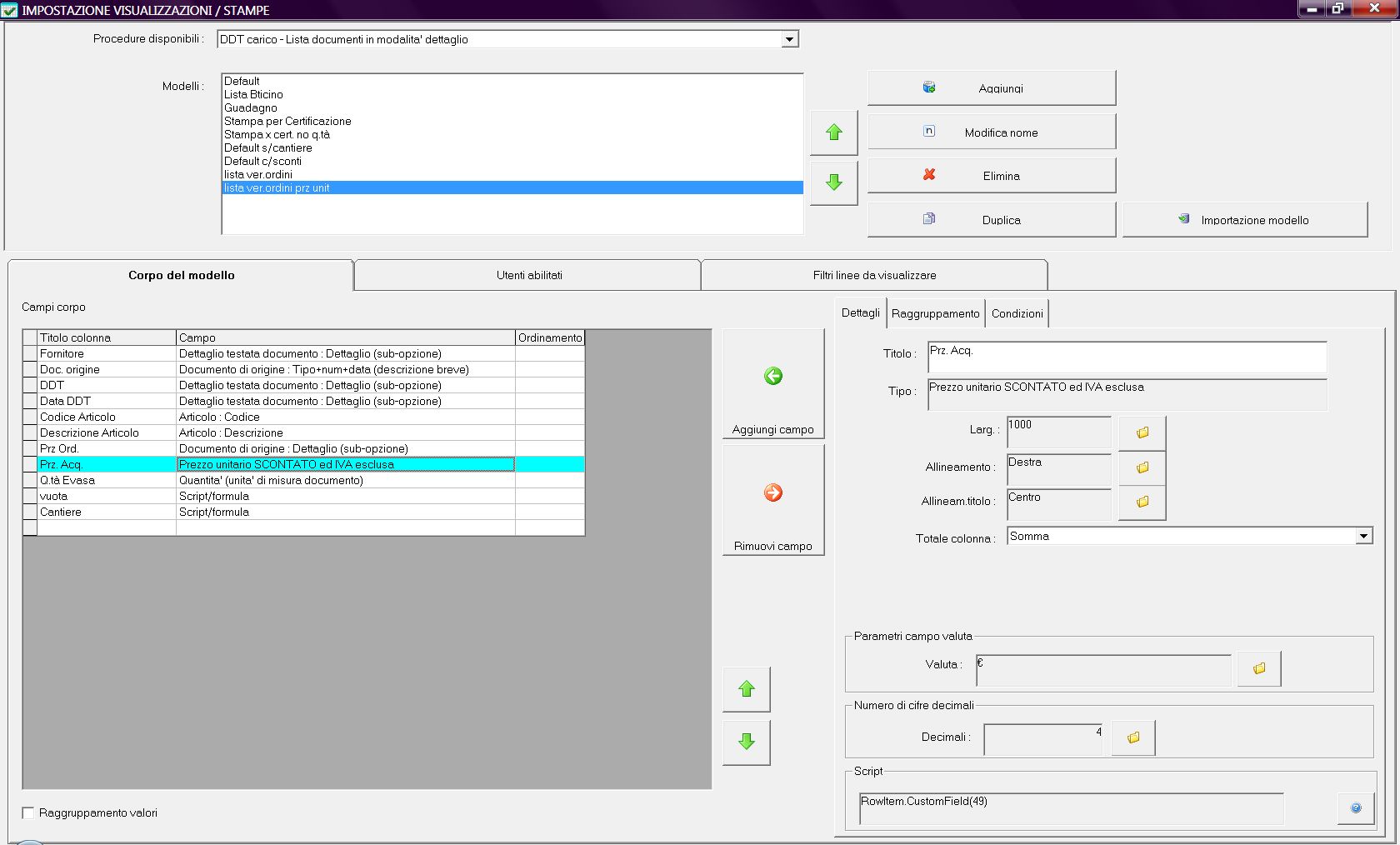Viewport: 1400px width, 845px height.
Task: Move model up with green arrow beside Modelli list
Action: pyautogui.click(x=833, y=132)
